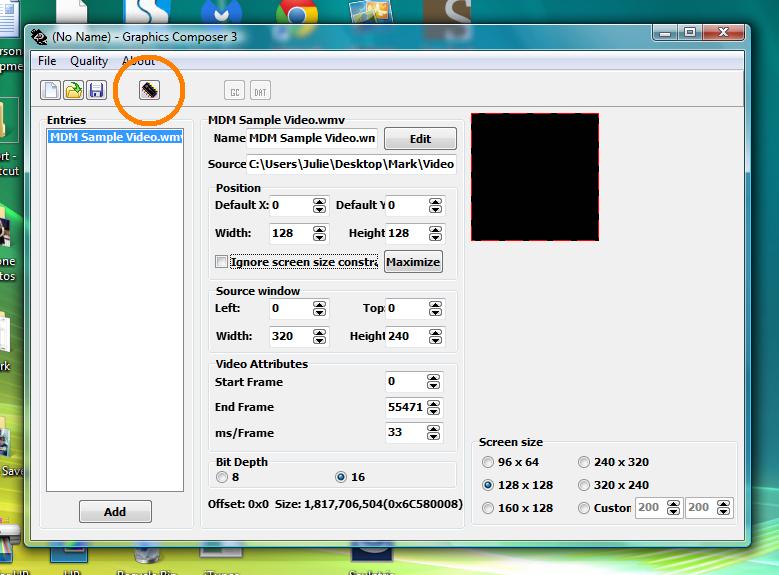
Task: Select MDM Sample Video.wmv in Entries list
Action: tap(115, 137)
